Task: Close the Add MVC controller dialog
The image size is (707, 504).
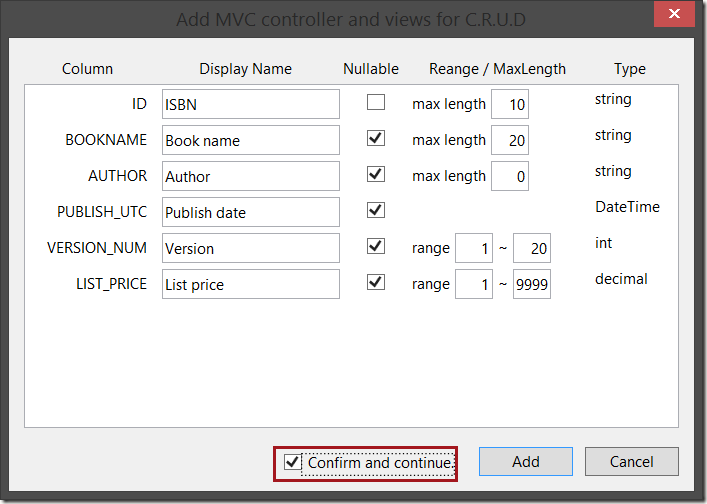Action: pos(674,14)
